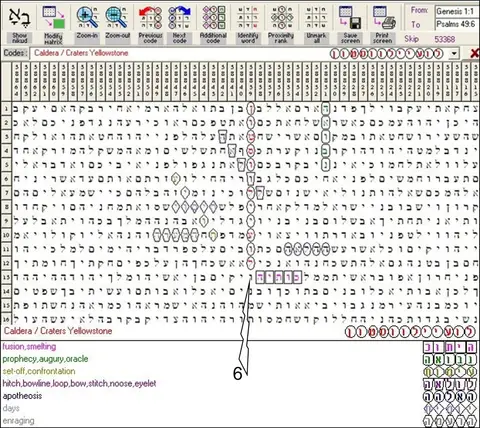This screenshot has width=480, height=428.
Task: Click matrix row number 16 header
Action: pos(6,319)
